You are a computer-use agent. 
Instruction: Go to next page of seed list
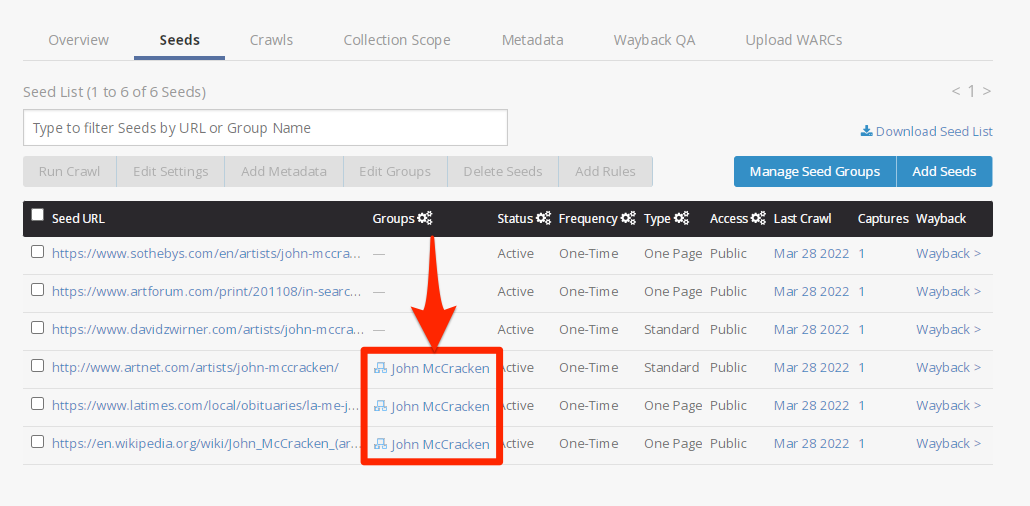point(987,91)
